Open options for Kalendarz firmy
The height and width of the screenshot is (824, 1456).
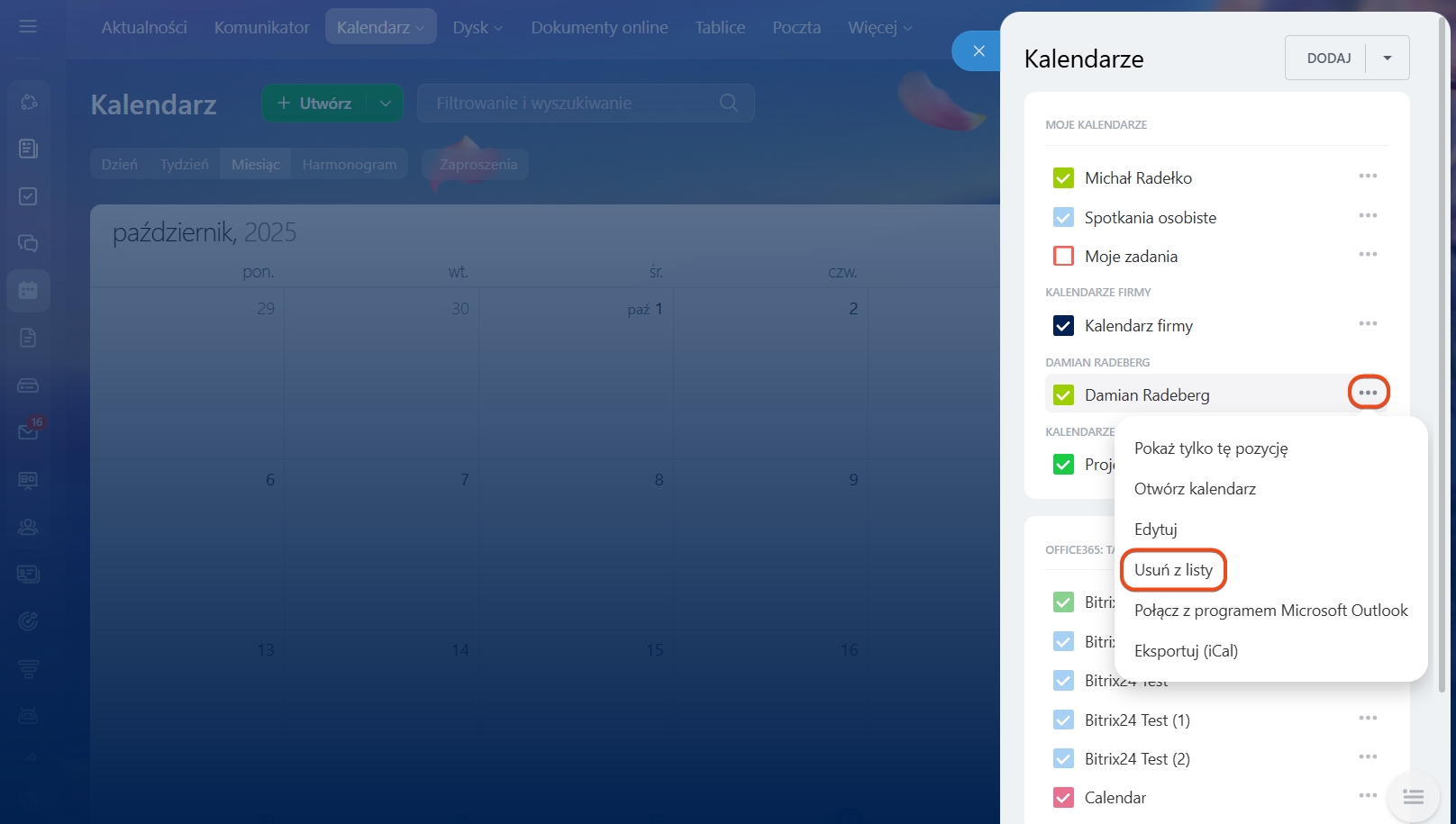click(1368, 324)
